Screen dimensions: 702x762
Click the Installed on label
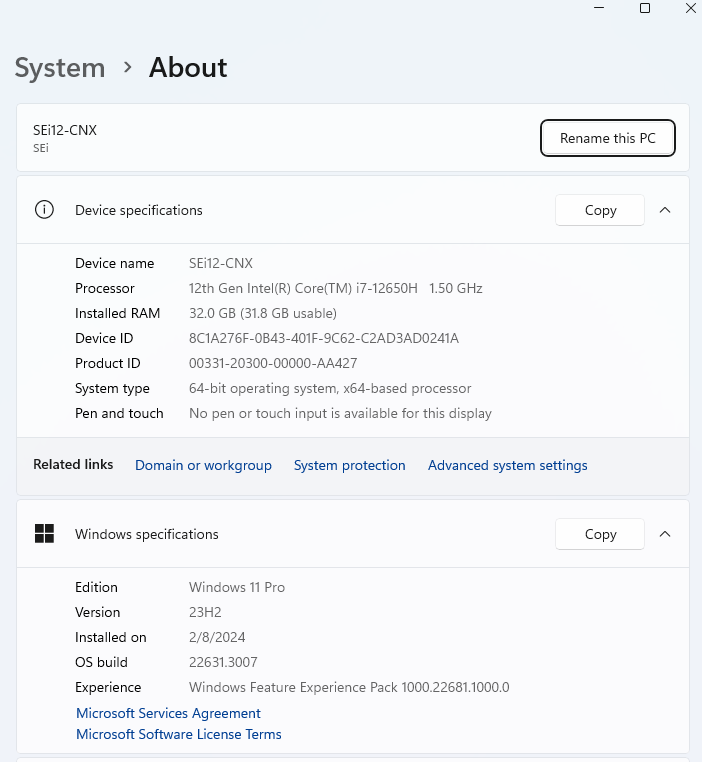pyautogui.click(x=110, y=637)
